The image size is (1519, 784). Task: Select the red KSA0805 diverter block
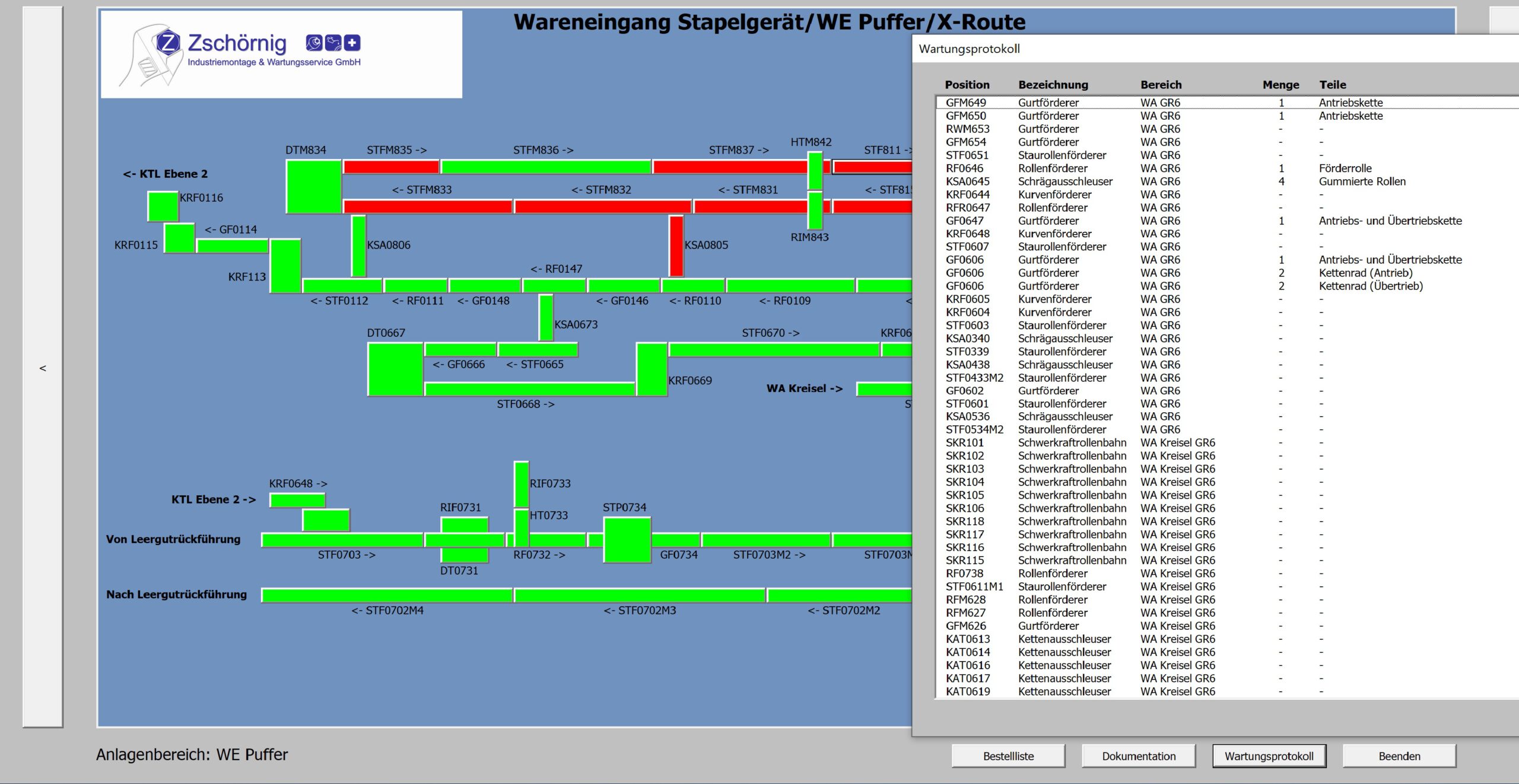(x=676, y=246)
